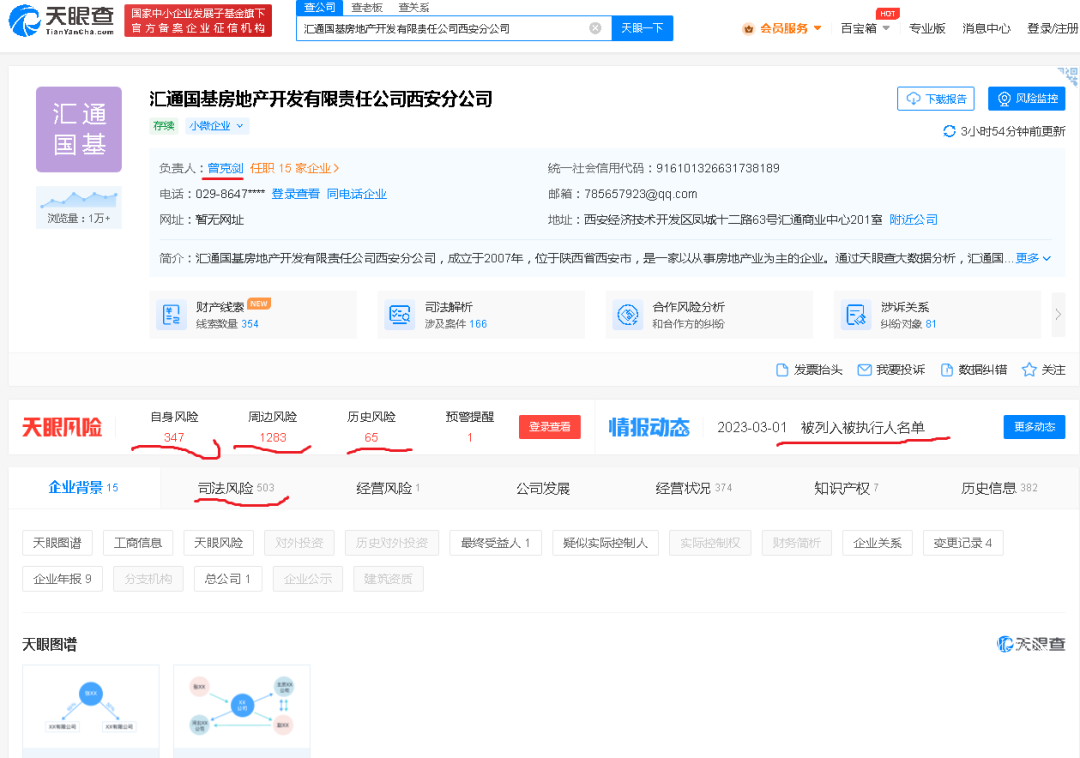
Task: Click 工商信息 tag button
Action: click(x=138, y=543)
